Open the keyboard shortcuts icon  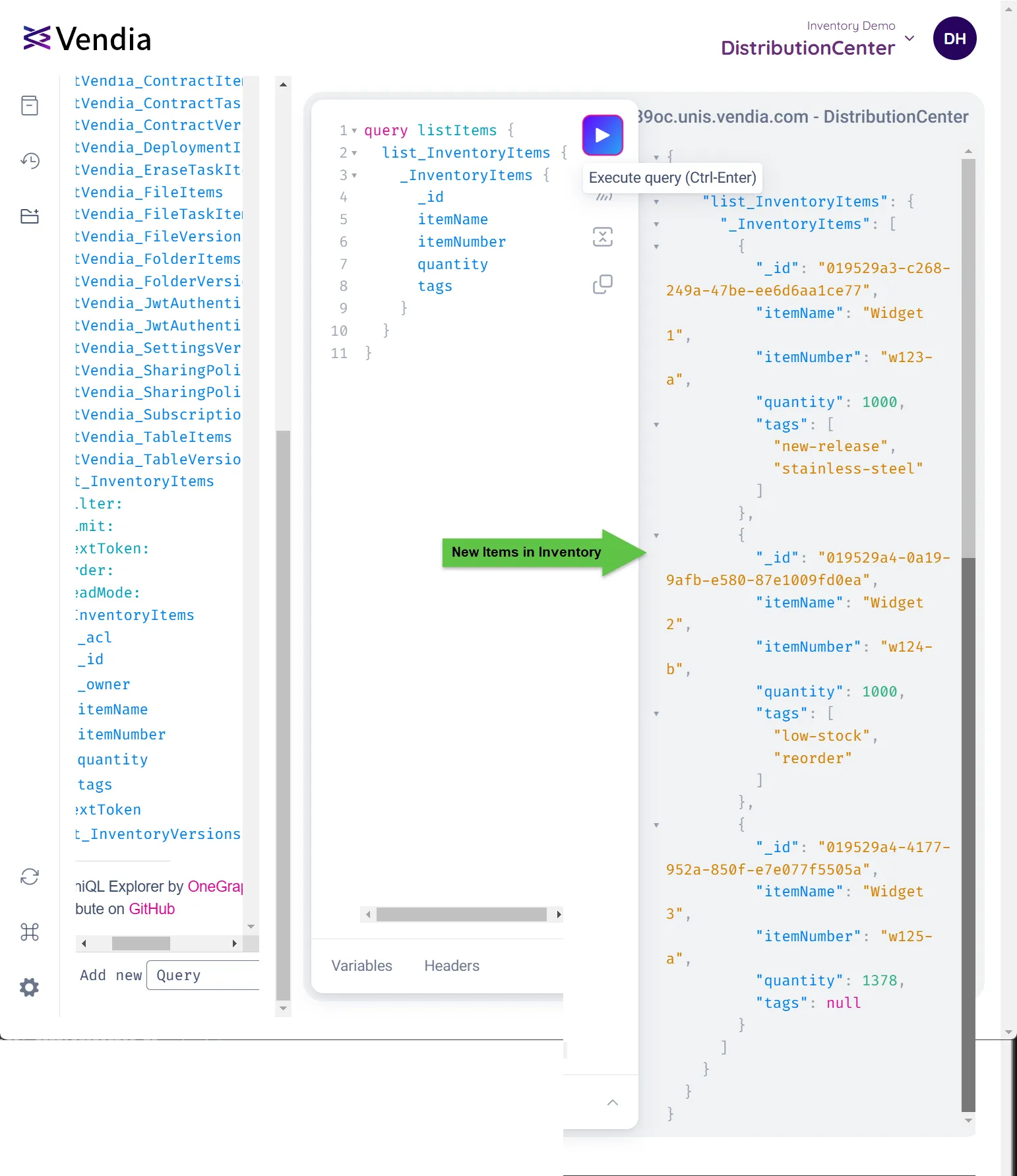coord(30,932)
